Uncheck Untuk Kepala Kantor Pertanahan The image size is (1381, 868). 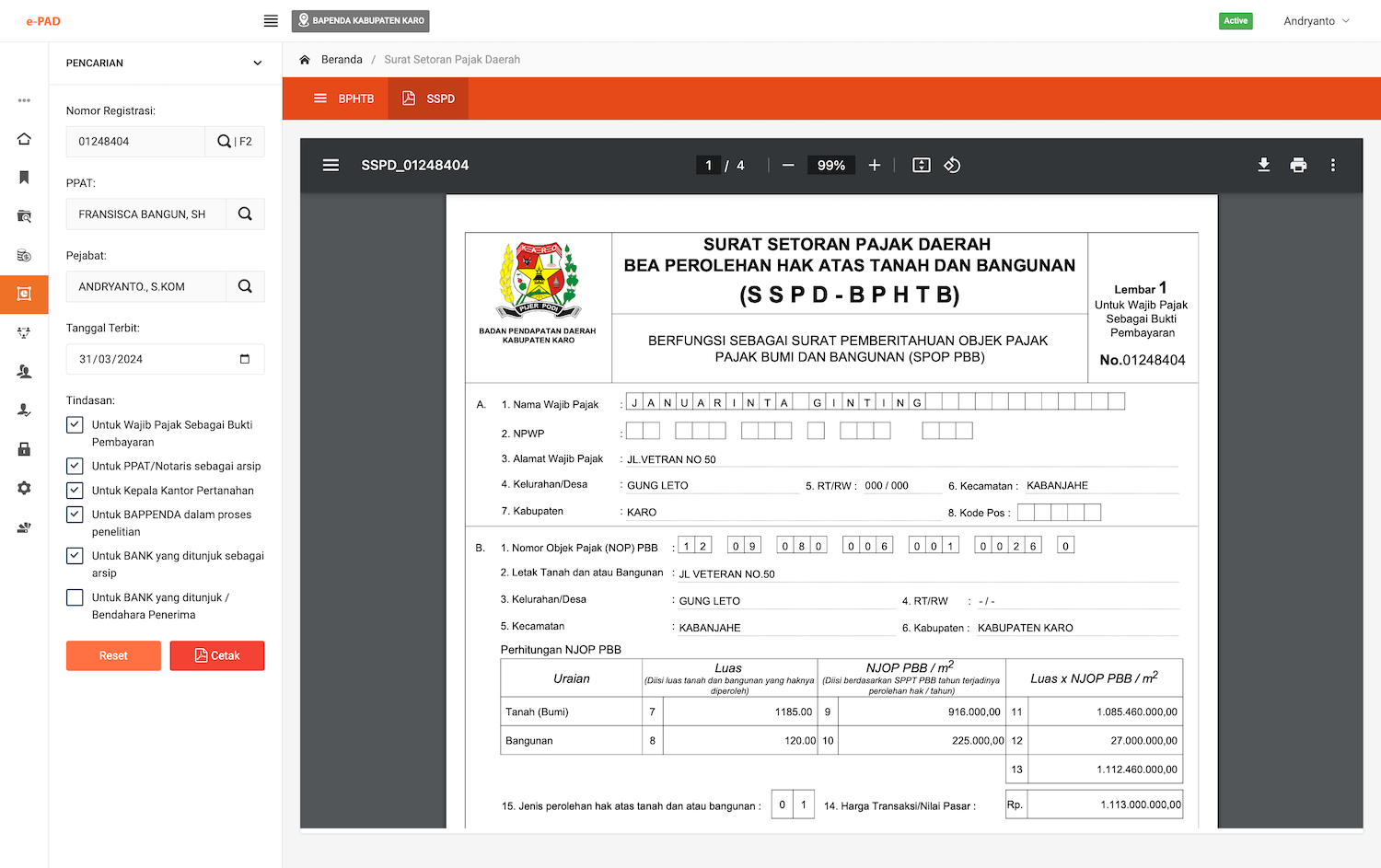(75, 491)
